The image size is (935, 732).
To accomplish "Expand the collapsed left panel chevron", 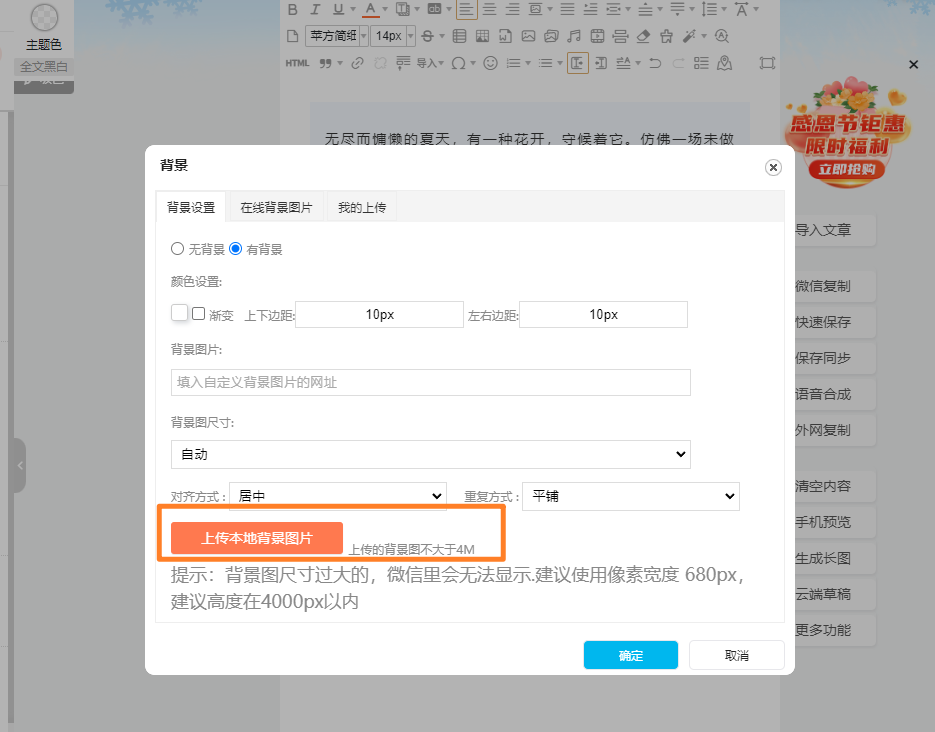I will pos(20,466).
